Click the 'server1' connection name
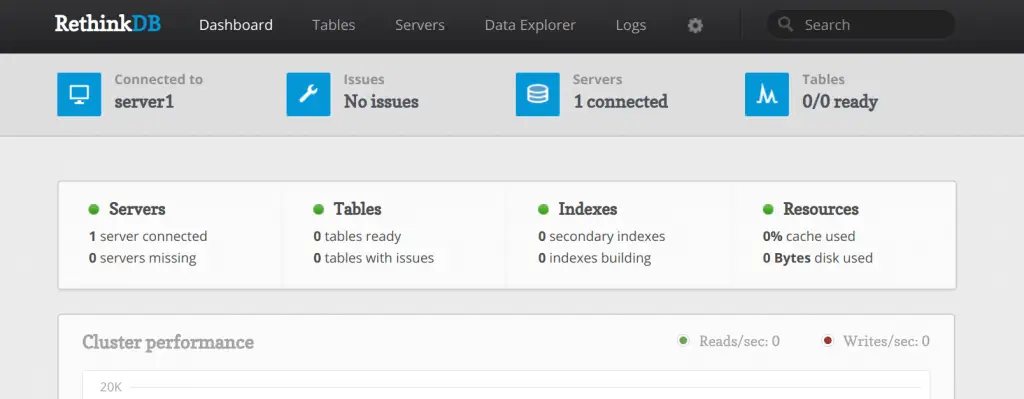This screenshot has width=1024, height=399. [144, 102]
